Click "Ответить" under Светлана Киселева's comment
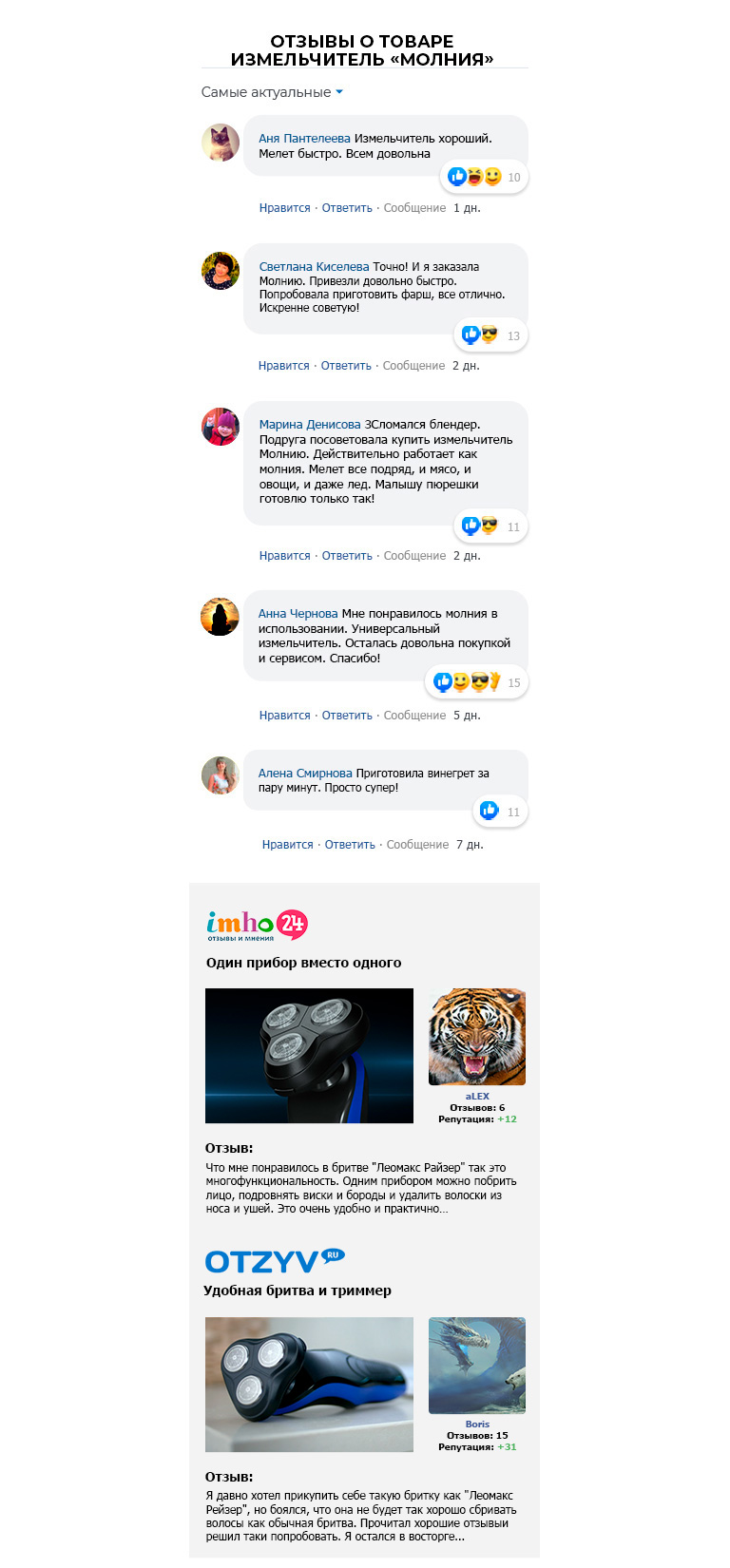 point(346,366)
